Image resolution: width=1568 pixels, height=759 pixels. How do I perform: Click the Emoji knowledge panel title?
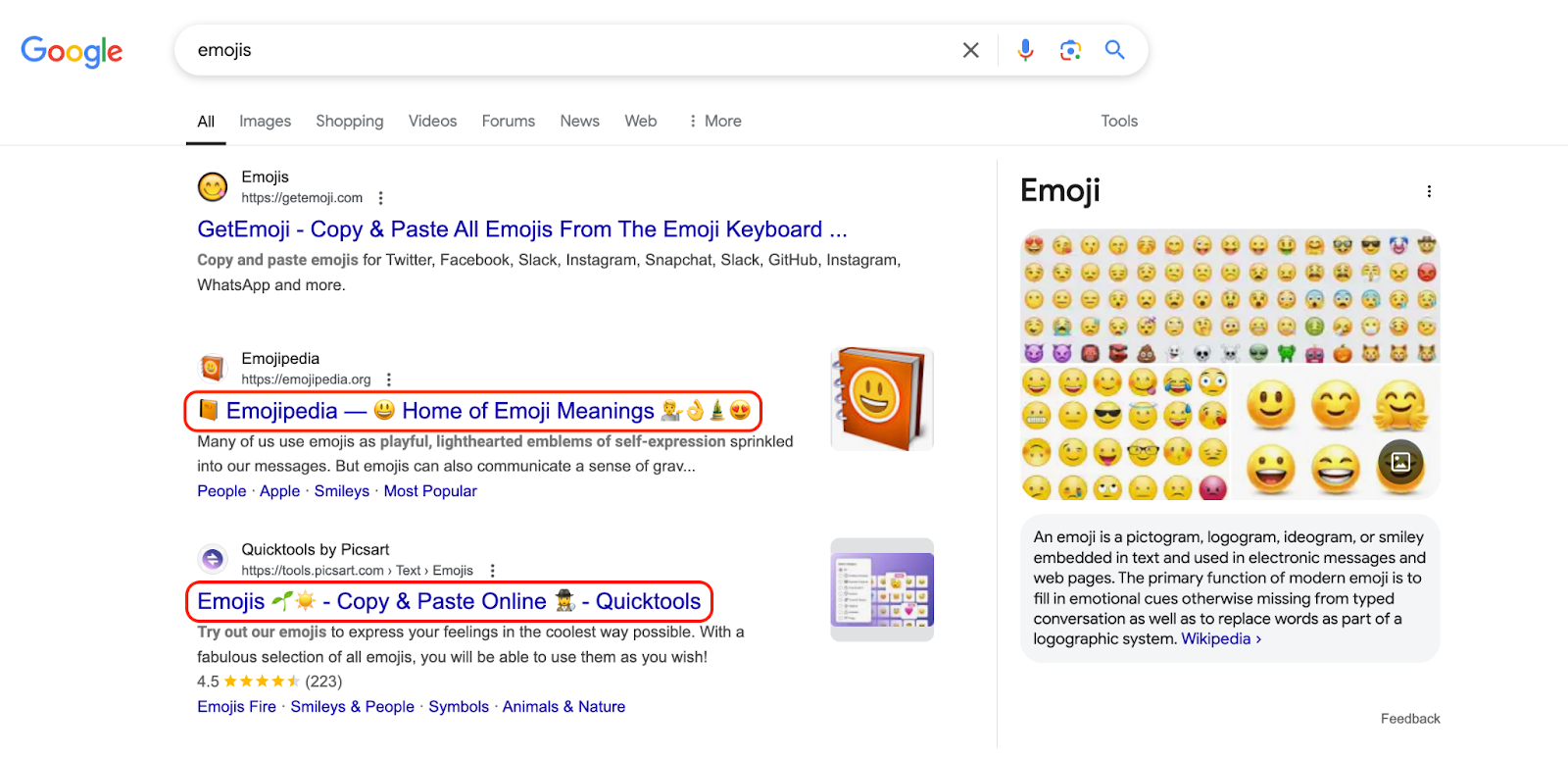1060,190
